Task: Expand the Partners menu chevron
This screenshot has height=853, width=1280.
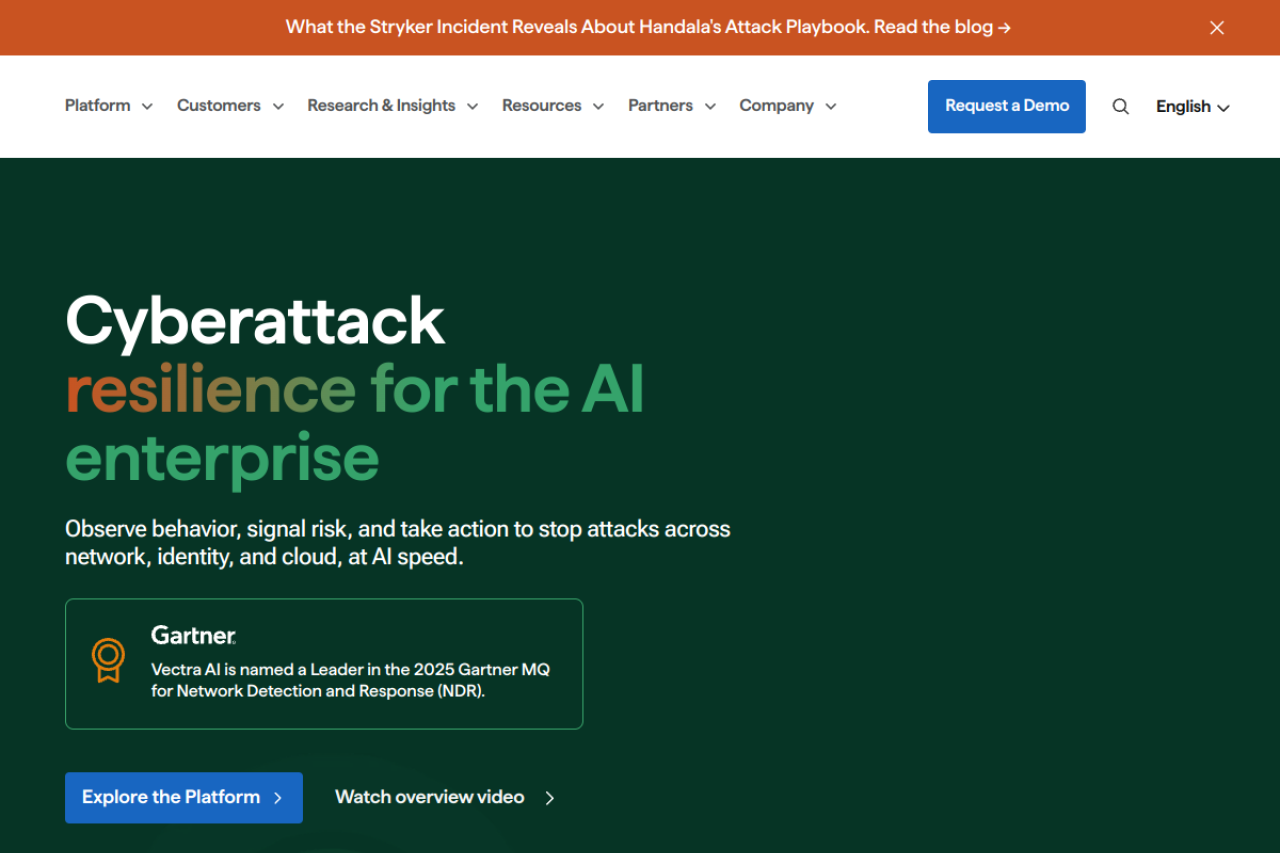Action: point(710,106)
